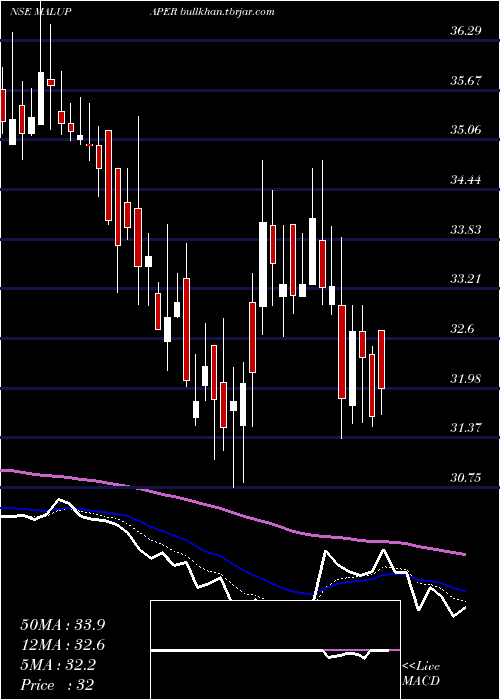Click the 33.83 price axis label
500x700 pixels.
pyautogui.click(x=464, y=229)
